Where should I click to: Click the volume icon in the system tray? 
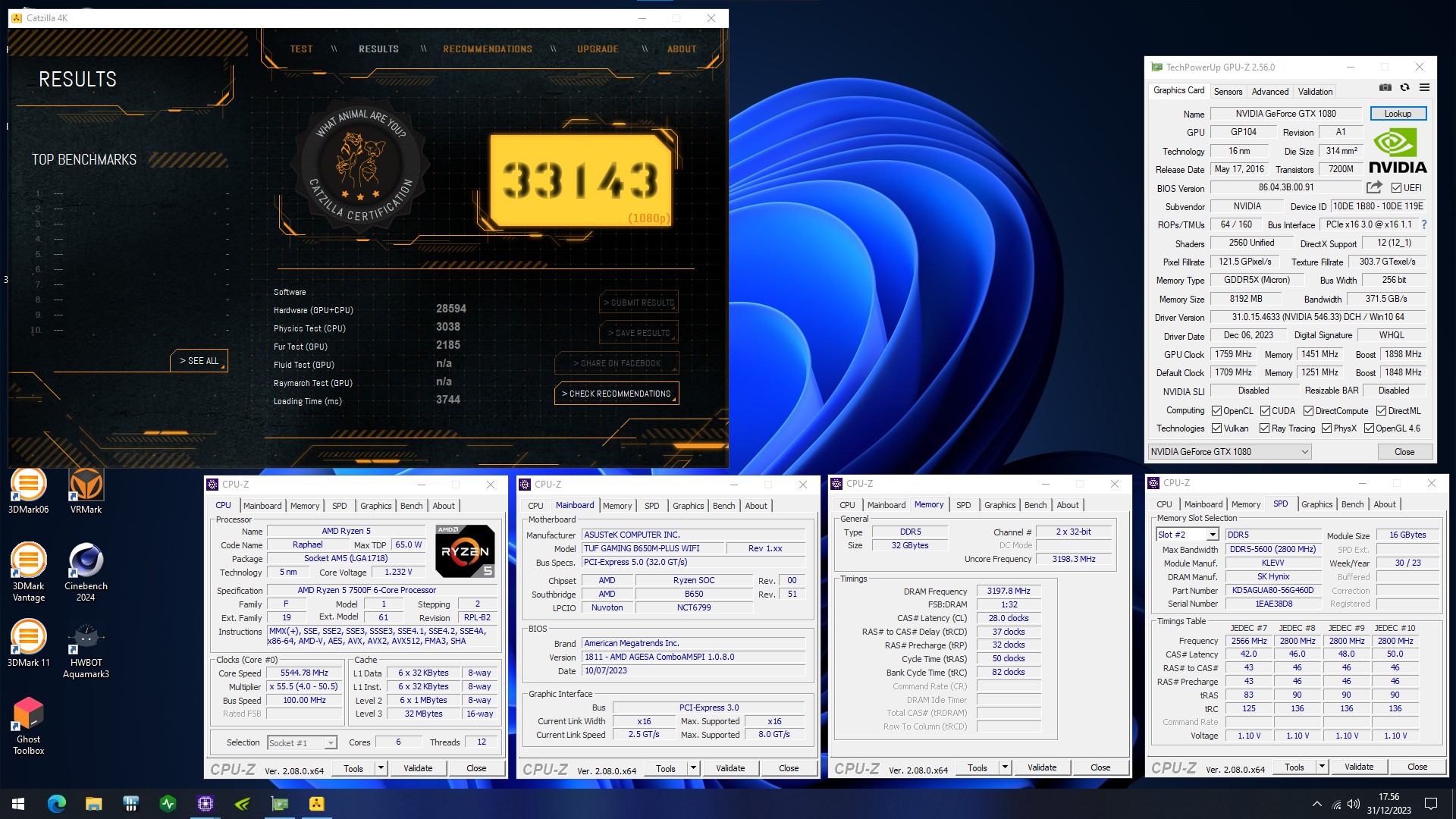tap(1354, 804)
